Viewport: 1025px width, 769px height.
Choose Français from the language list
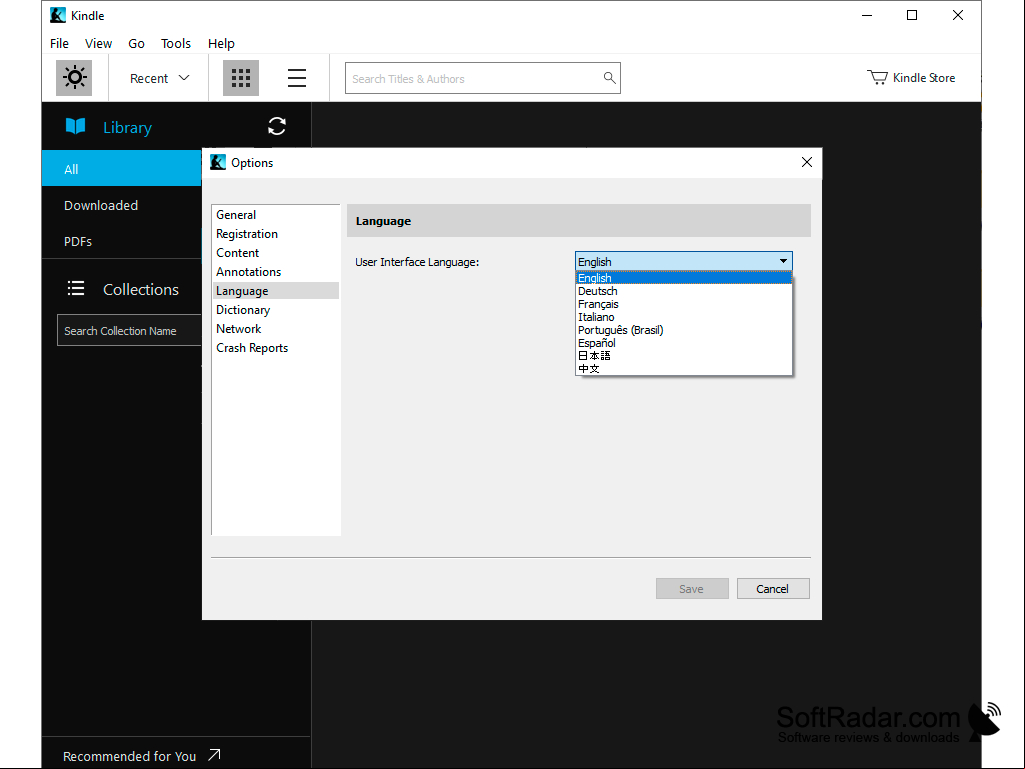[x=684, y=304]
